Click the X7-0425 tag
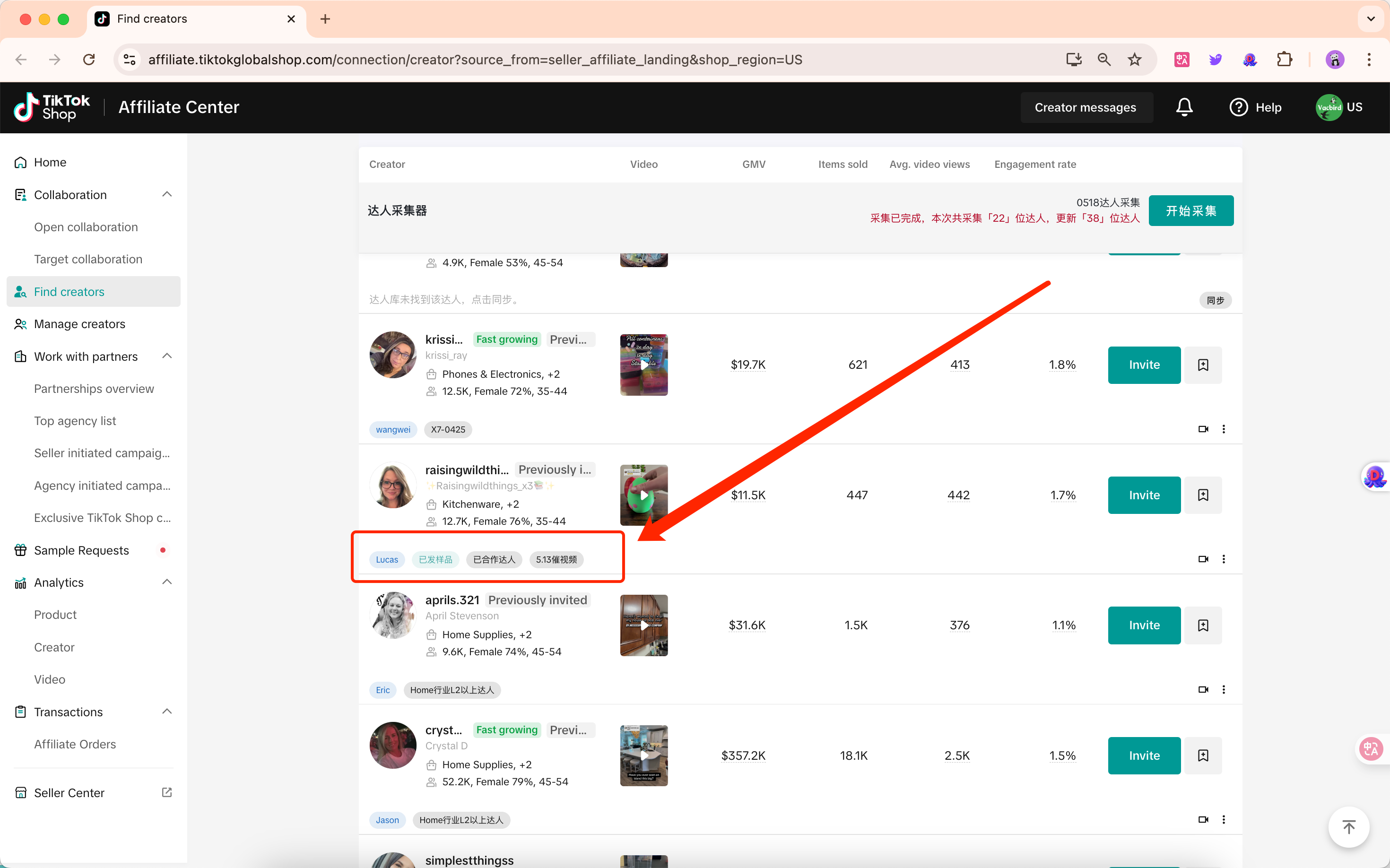 448,429
